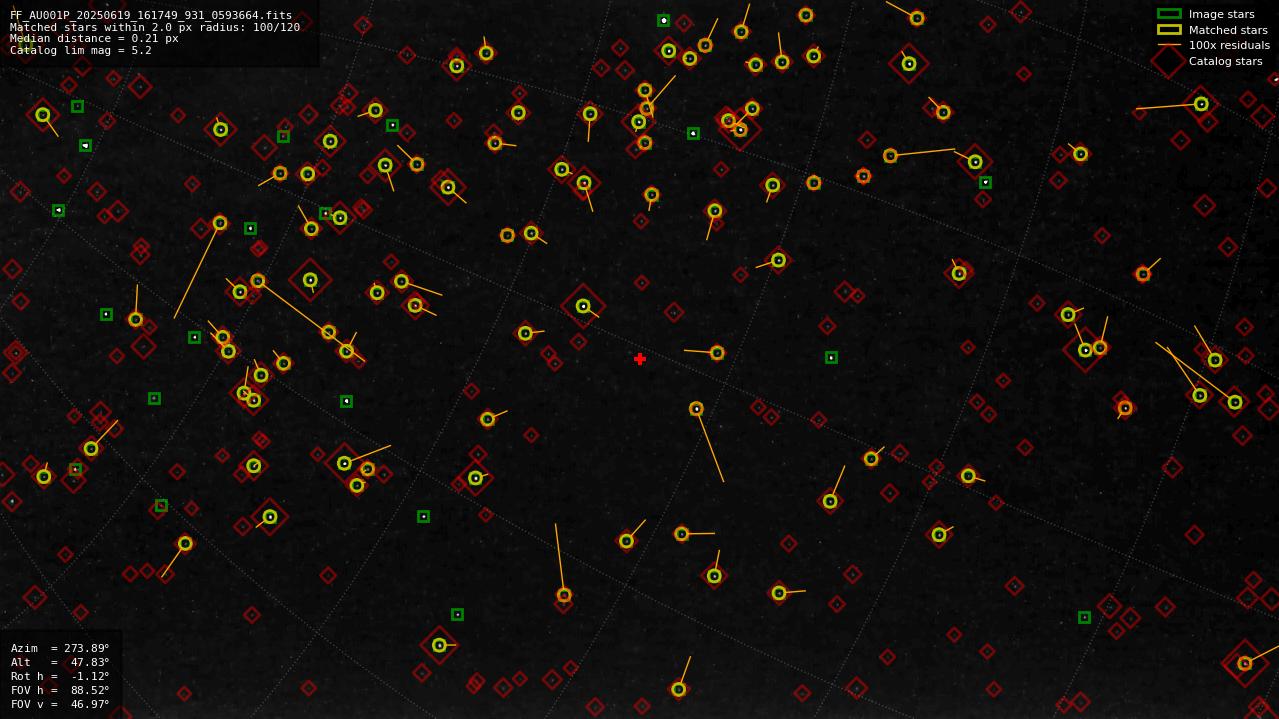Select the 'Catalog stars' legend label
Viewport: 1279px width, 719px height.
1225,62
